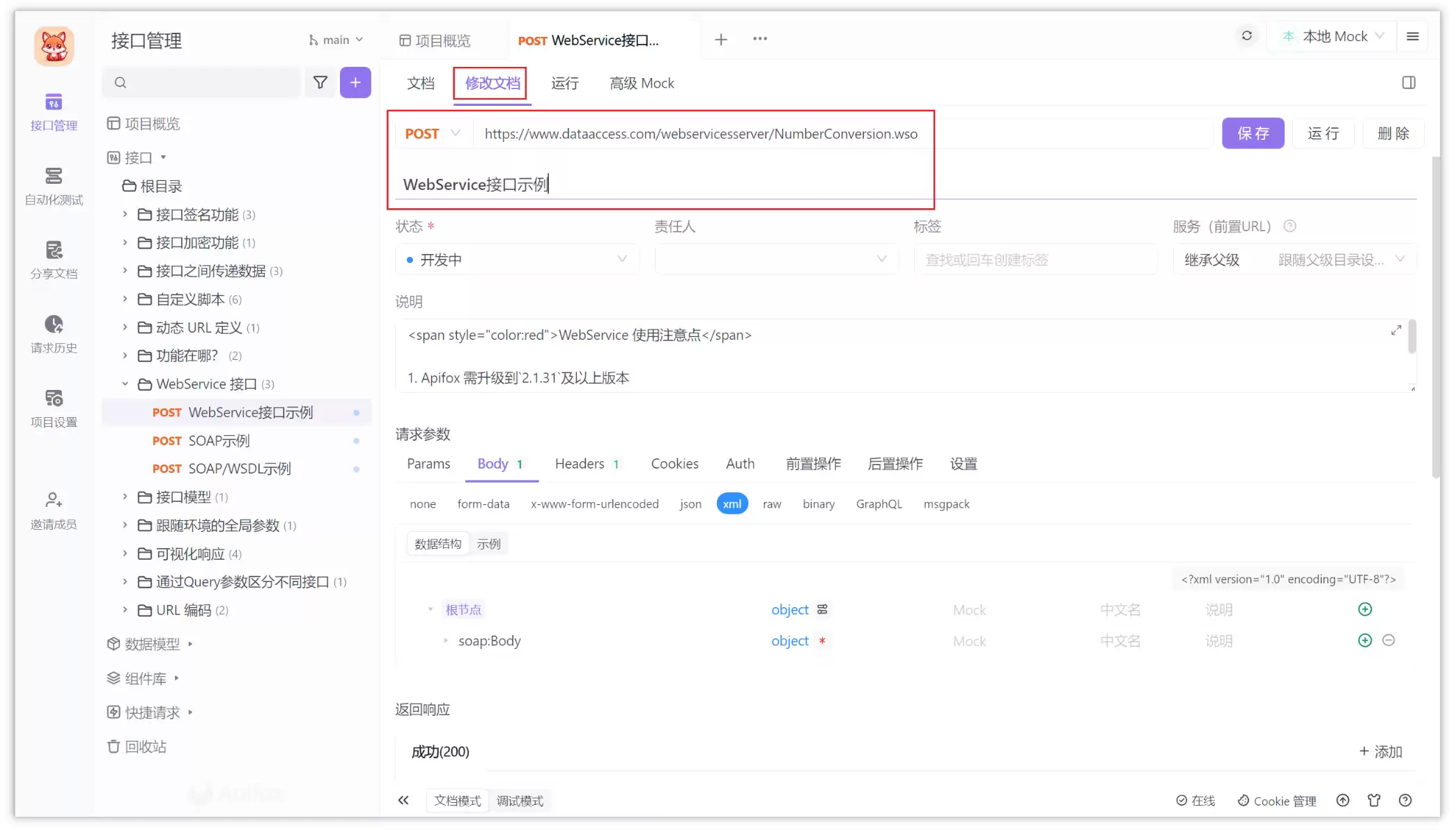Expand 接口签名功能 folder
Viewport: 1456px width, 830px height.
125,214
